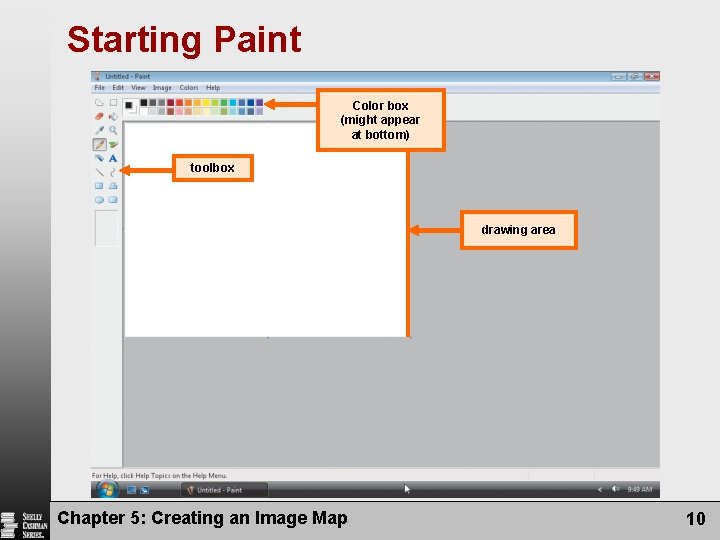This screenshot has height=540, width=720.
Task: Open the Image menu
Action: tap(162, 87)
